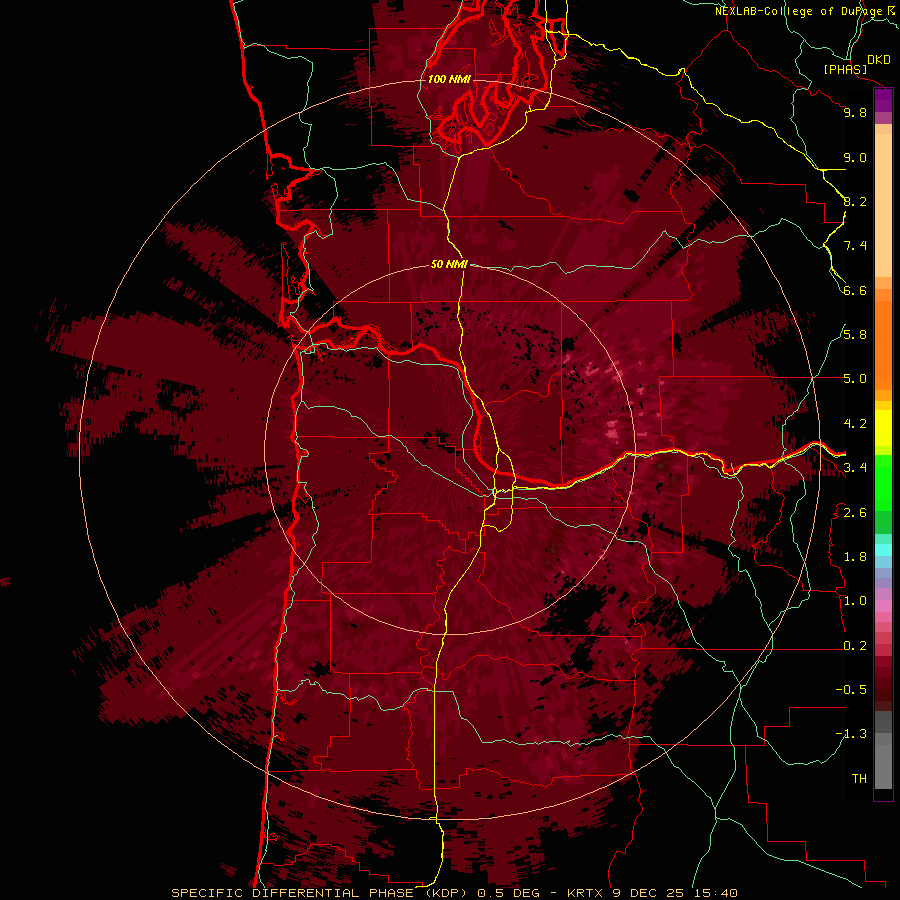Click the 5.0 scale value
Image resolution: width=900 pixels, height=900 pixels.
855,379
